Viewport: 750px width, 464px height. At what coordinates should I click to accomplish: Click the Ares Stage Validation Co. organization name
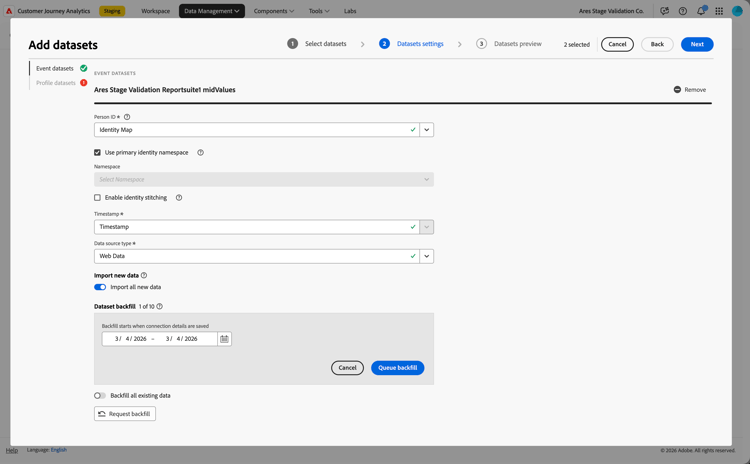click(611, 11)
